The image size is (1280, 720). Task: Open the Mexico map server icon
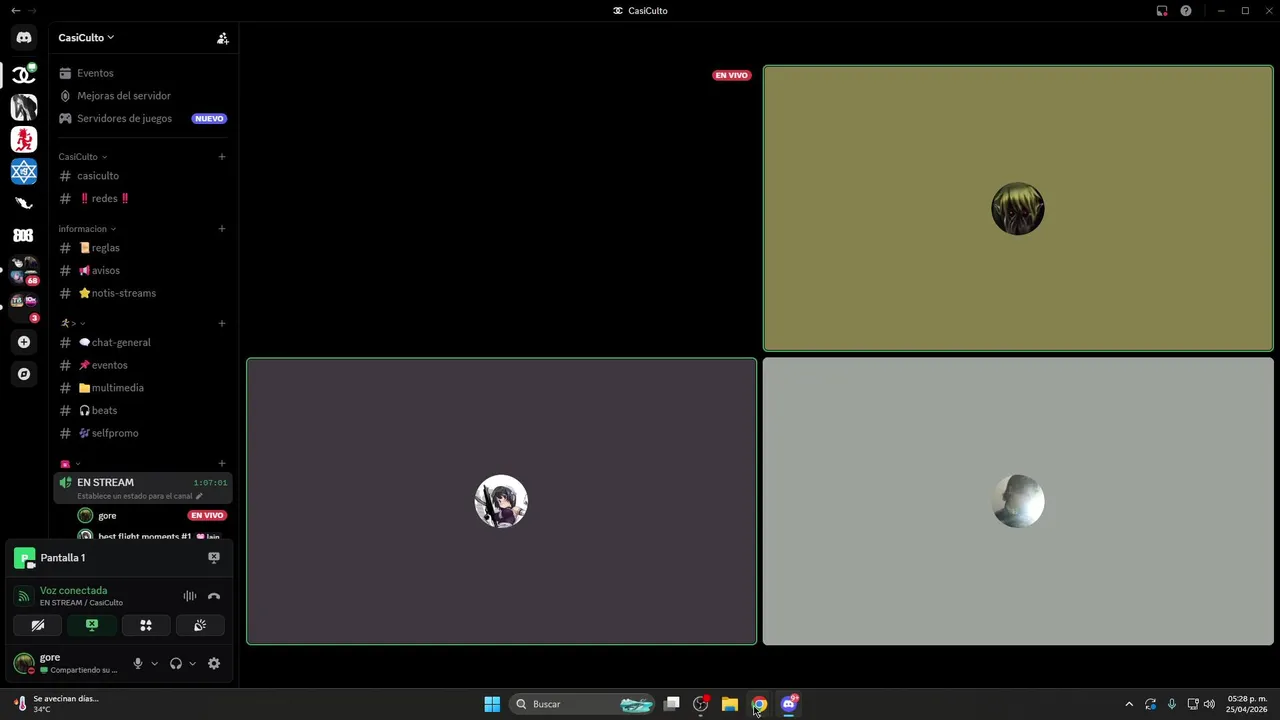24,203
